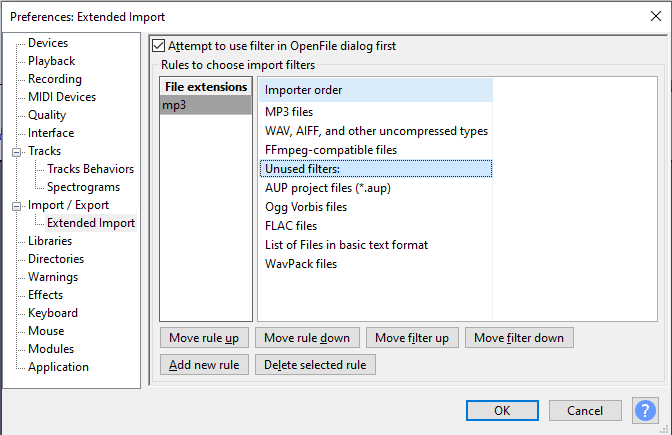Select FFmpeg-compatible files importer
The image size is (672, 435).
click(376, 150)
